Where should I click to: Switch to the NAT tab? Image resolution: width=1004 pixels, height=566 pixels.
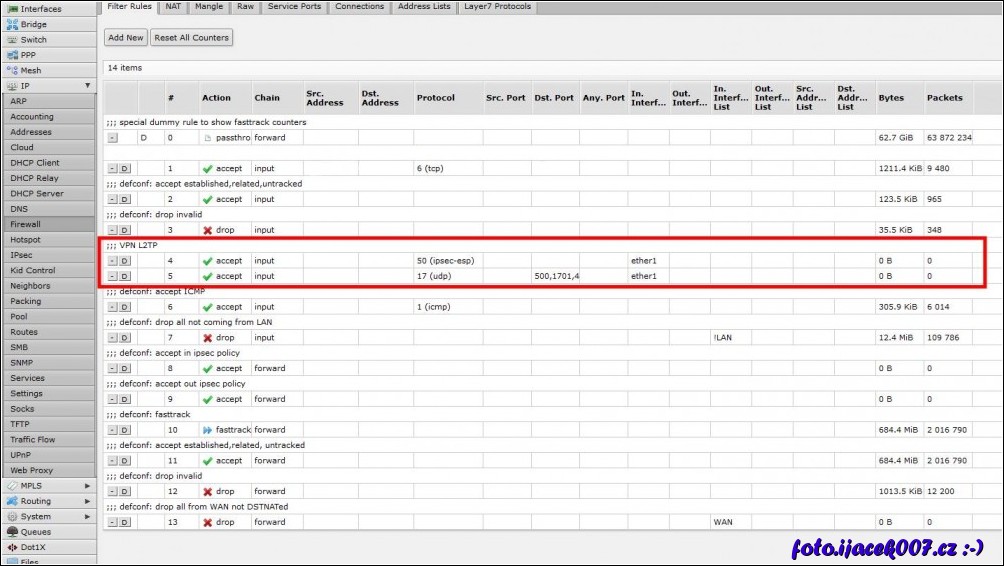(x=173, y=7)
